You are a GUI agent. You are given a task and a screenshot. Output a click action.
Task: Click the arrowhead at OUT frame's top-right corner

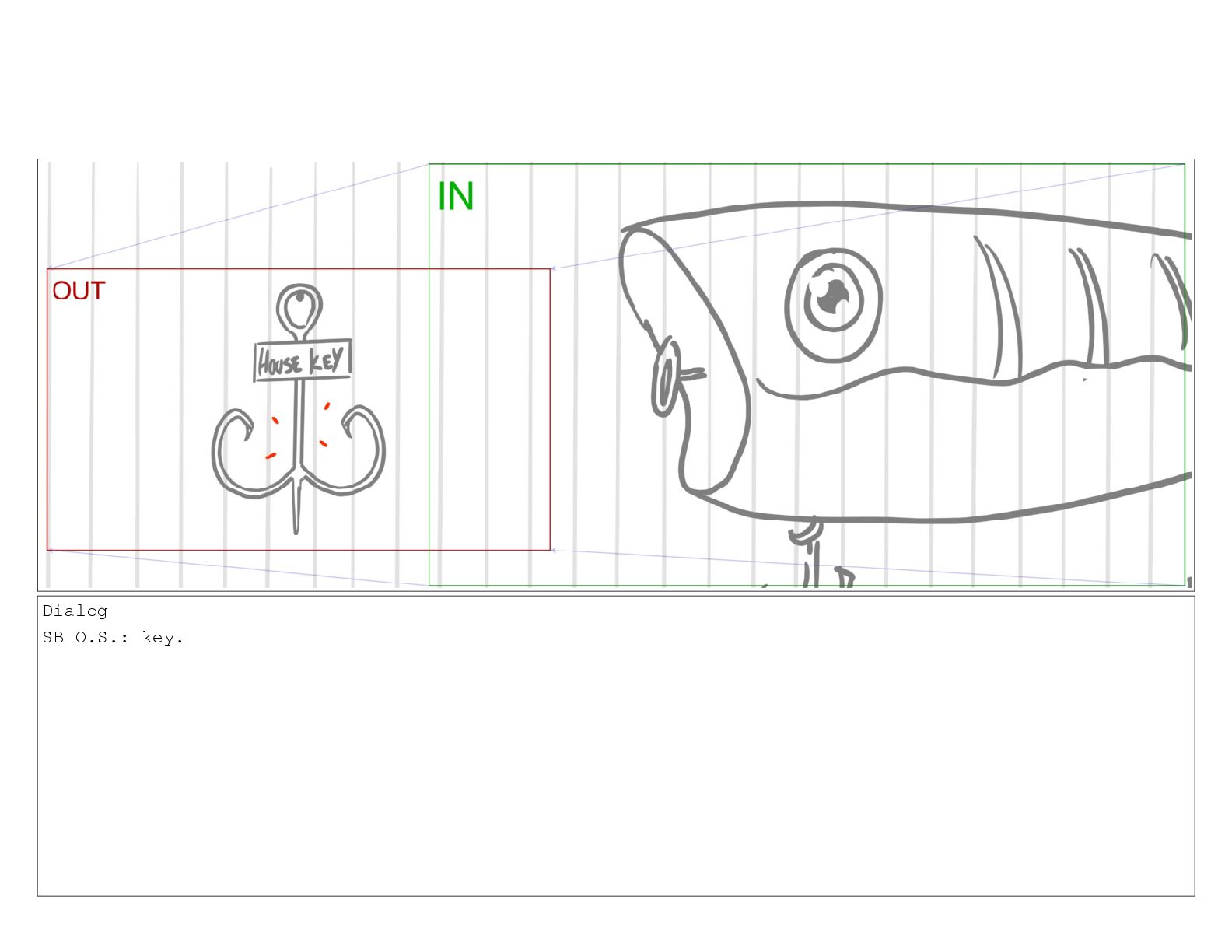[x=554, y=269]
